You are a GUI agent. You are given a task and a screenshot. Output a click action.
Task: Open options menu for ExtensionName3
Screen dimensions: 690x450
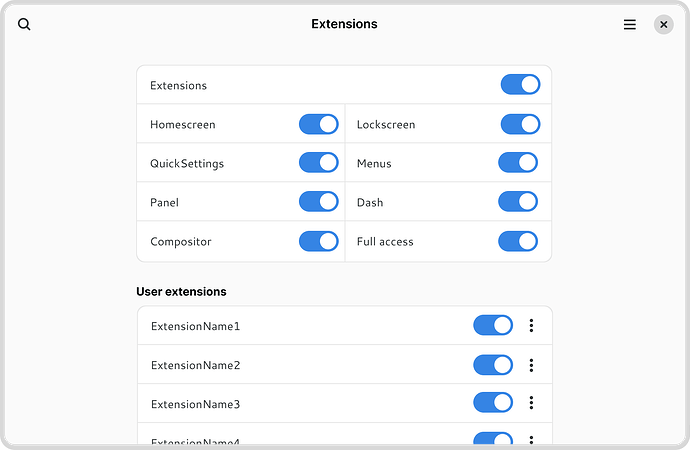(x=531, y=403)
